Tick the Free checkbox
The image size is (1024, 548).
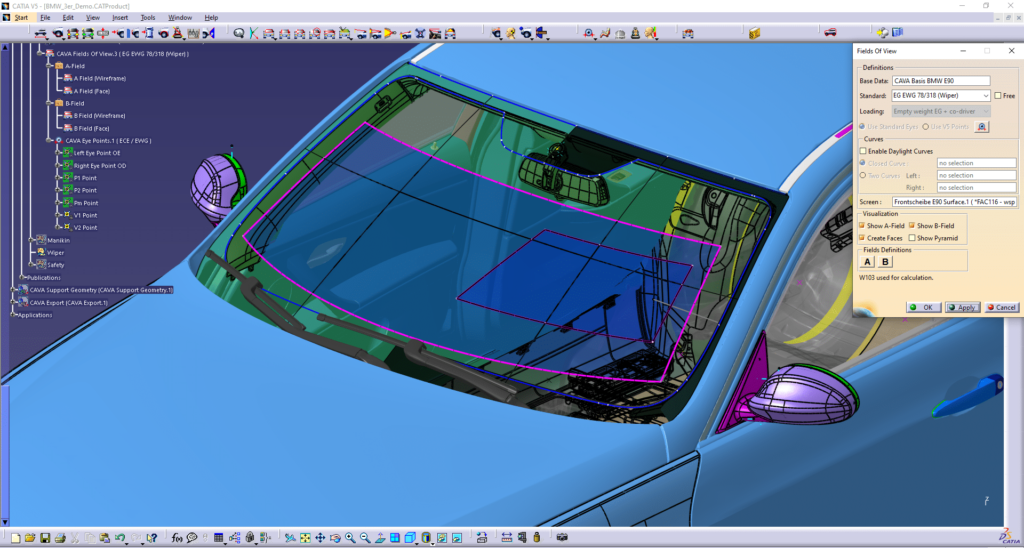(997, 96)
